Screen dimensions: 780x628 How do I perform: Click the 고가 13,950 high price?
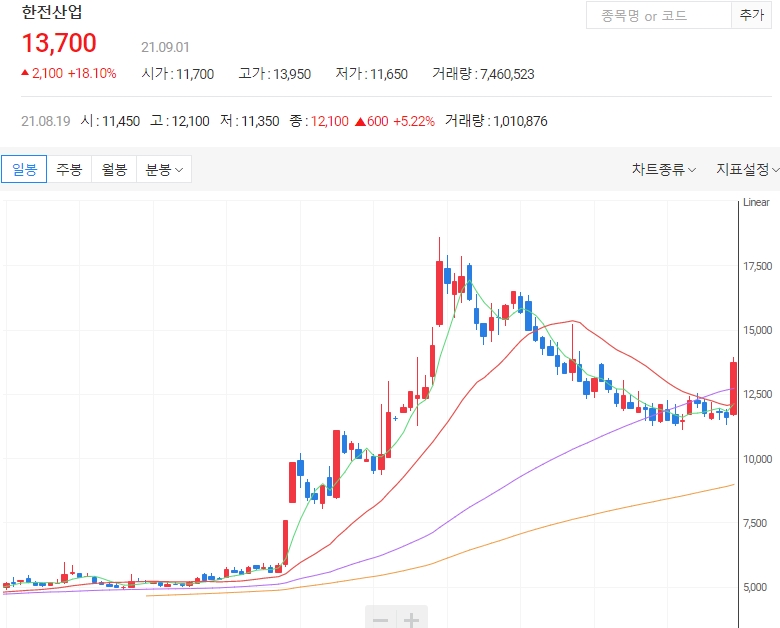275,74
